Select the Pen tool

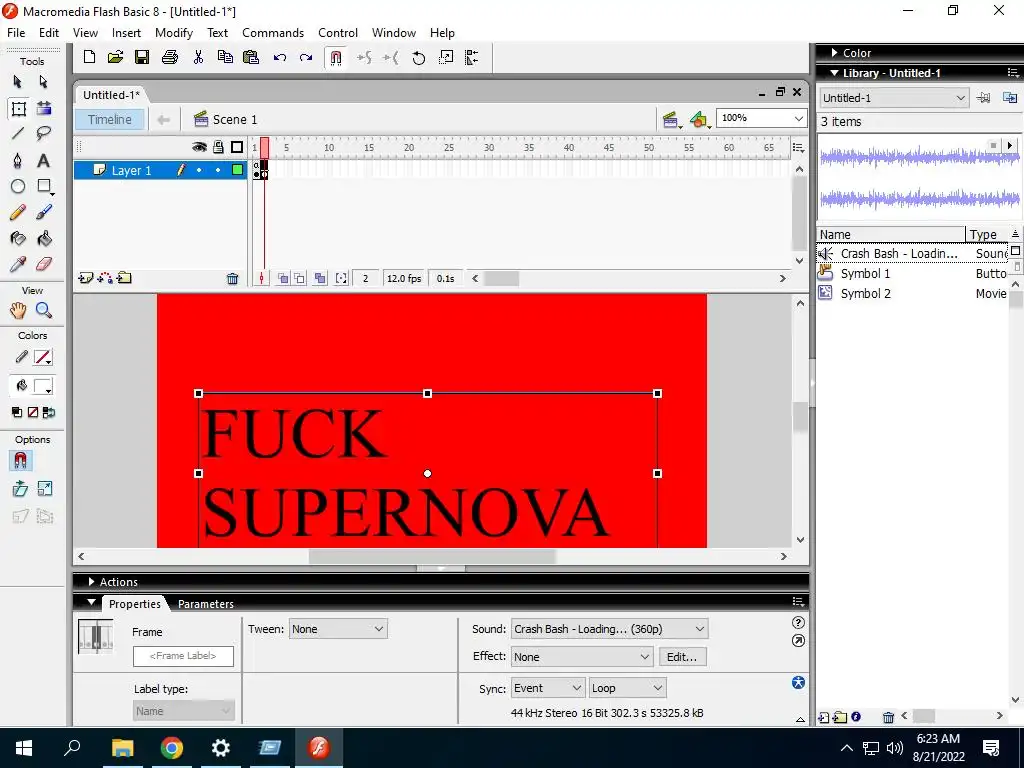[18, 161]
